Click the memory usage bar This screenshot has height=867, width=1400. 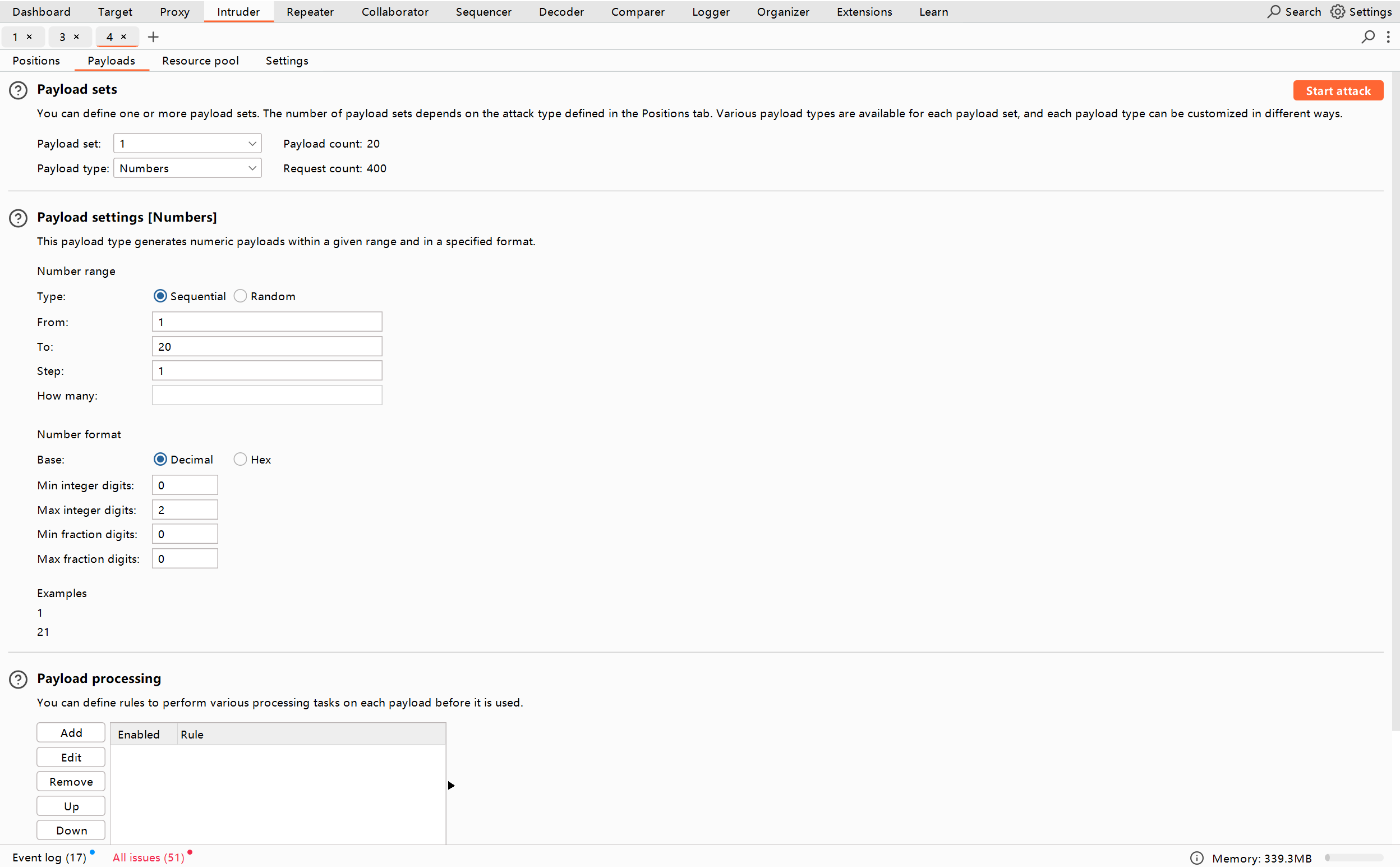tap(1353, 858)
